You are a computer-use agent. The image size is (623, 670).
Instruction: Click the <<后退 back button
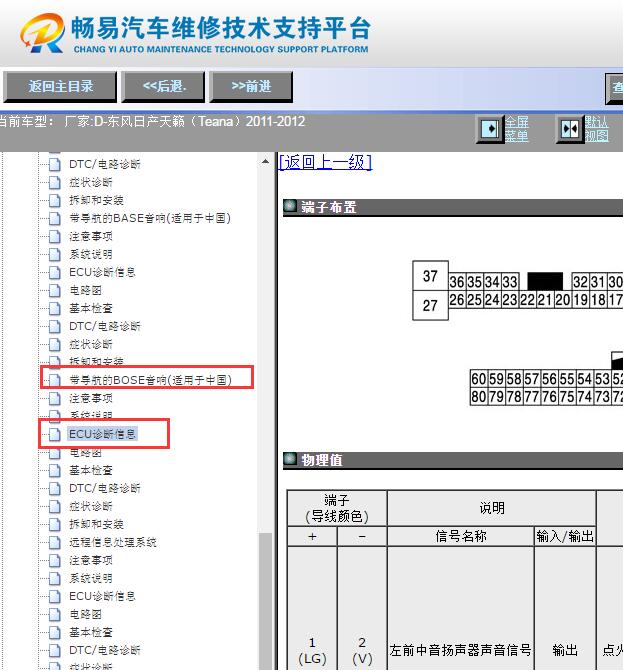164,87
